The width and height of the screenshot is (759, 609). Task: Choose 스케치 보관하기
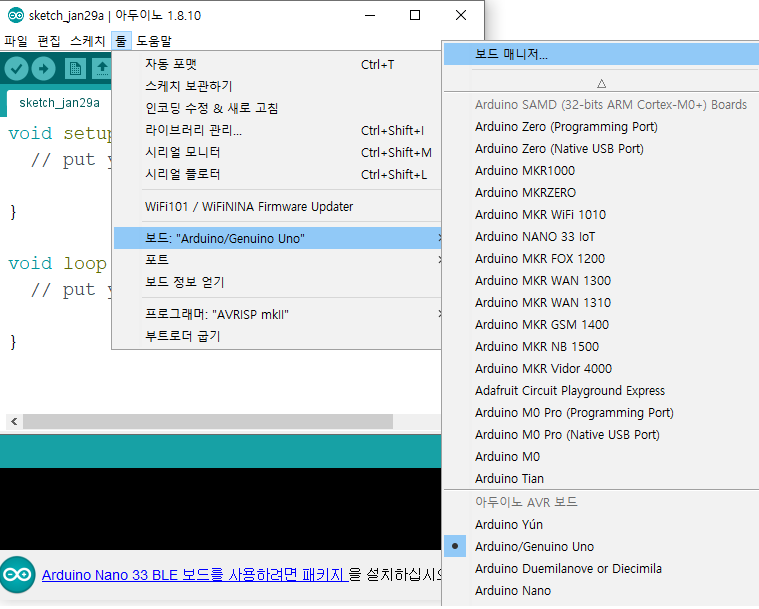pyautogui.click(x=277, y=86)
